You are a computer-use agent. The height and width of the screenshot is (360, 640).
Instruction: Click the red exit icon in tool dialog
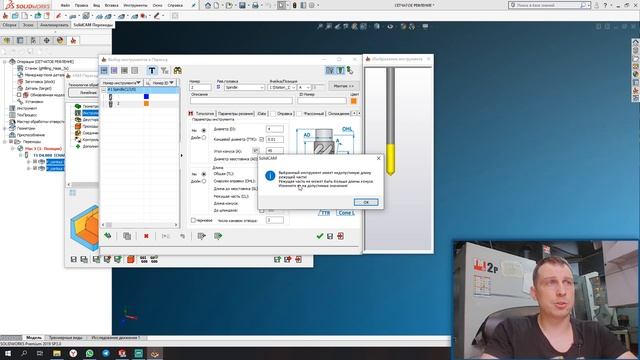(x=340, y=236)
